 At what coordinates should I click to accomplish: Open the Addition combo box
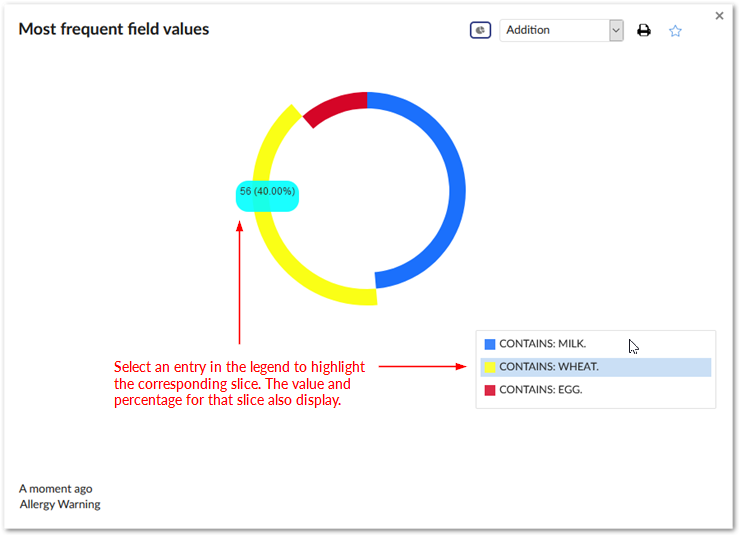point(554,30)
